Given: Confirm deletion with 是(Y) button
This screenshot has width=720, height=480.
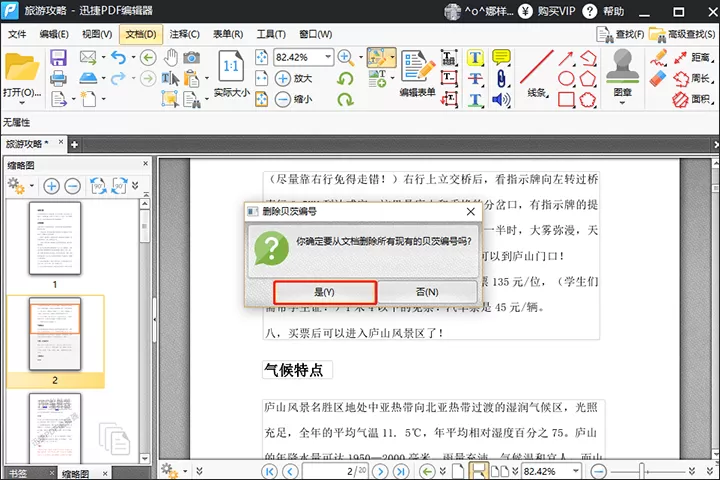Looking at the screenshot, I should [x=325, y=292].
